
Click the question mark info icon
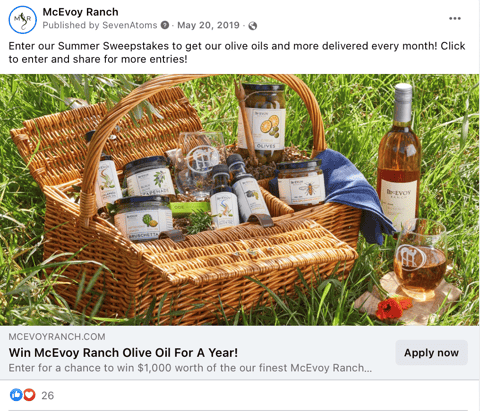(165, 25)
